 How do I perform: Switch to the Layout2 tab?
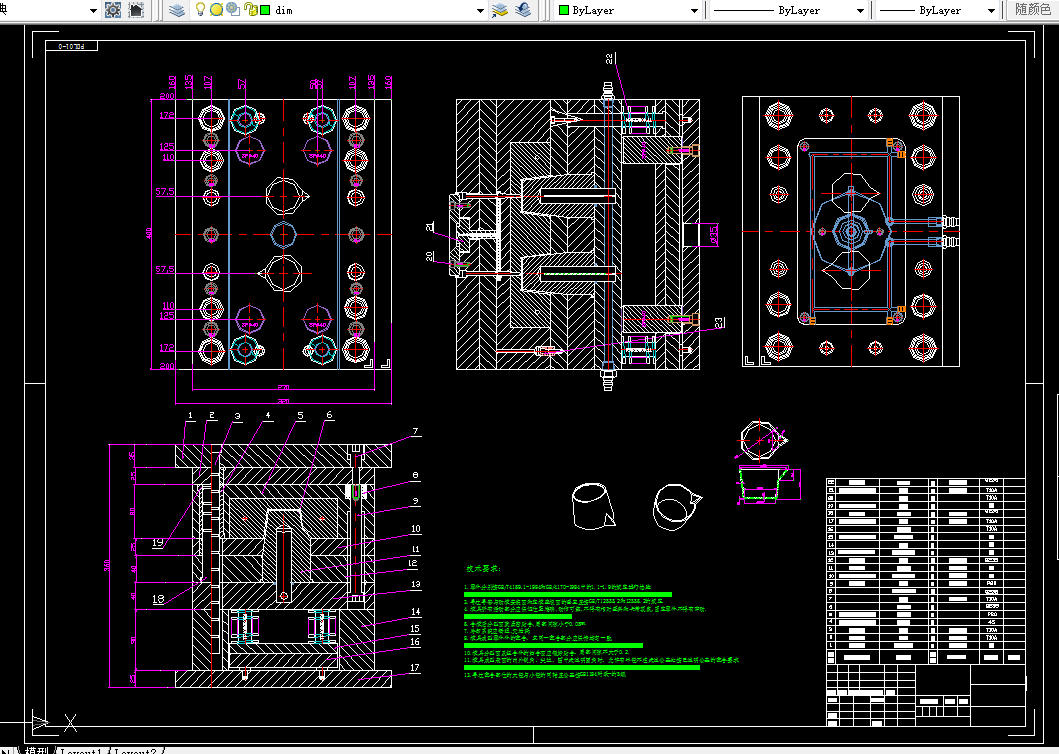[136, 751]
